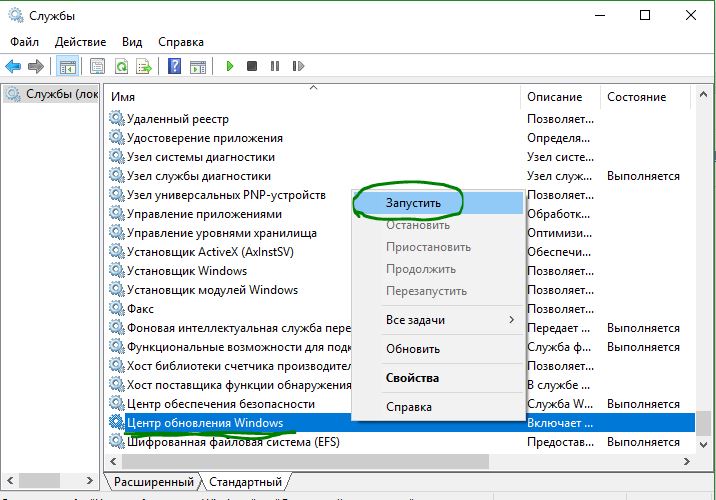Image resolution: width=716 pixels, height=500 pixels.
Task: Open the Справка menu in menu bar
Action: click(x=181, y=42)
